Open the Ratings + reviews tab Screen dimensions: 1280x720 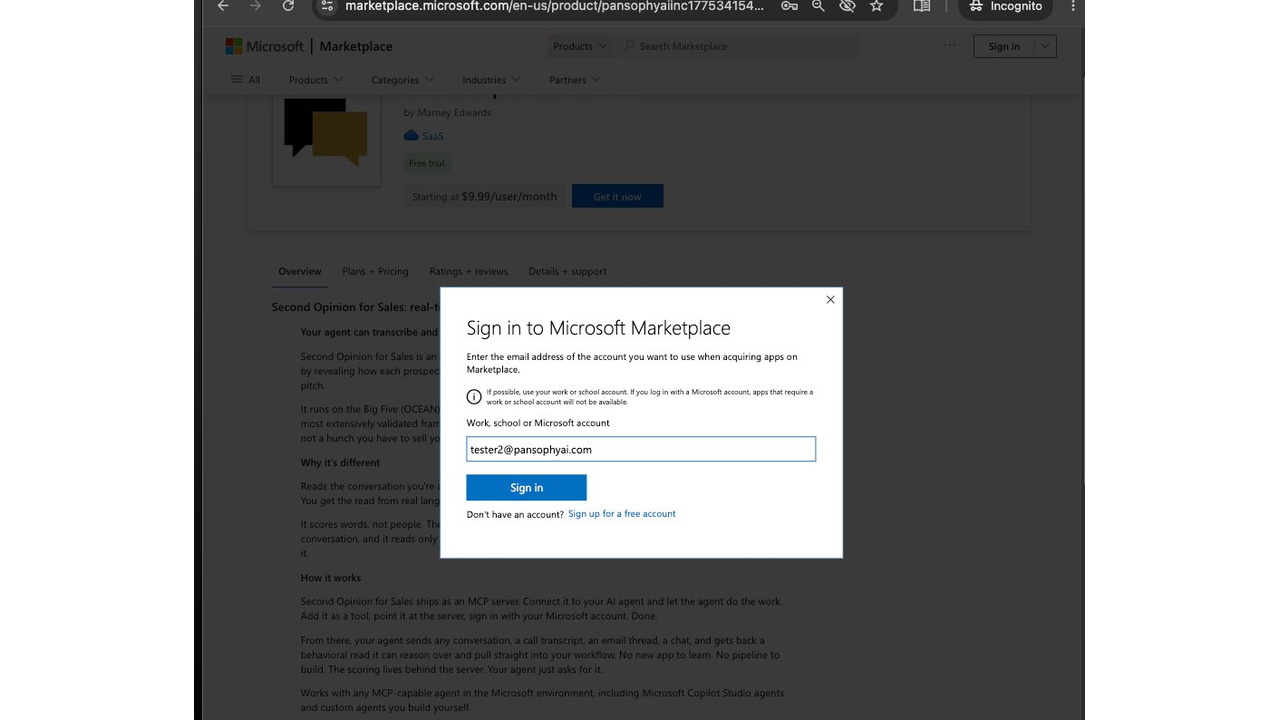pos(469,271)
